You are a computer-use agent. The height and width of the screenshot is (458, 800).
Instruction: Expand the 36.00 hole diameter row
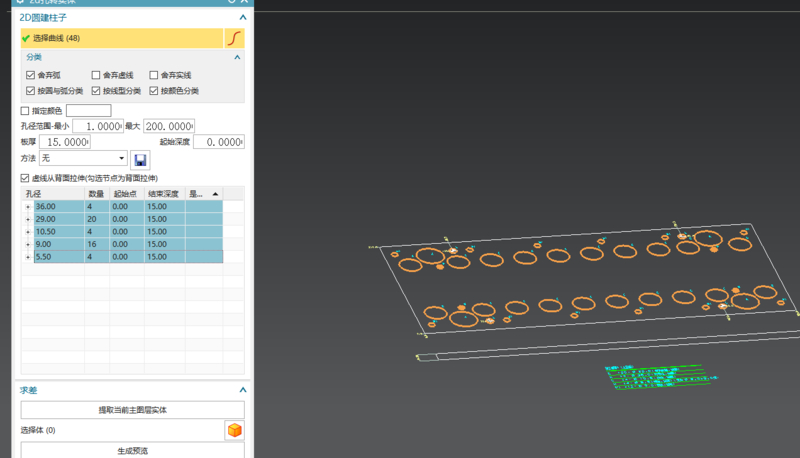tap(28, 207)
